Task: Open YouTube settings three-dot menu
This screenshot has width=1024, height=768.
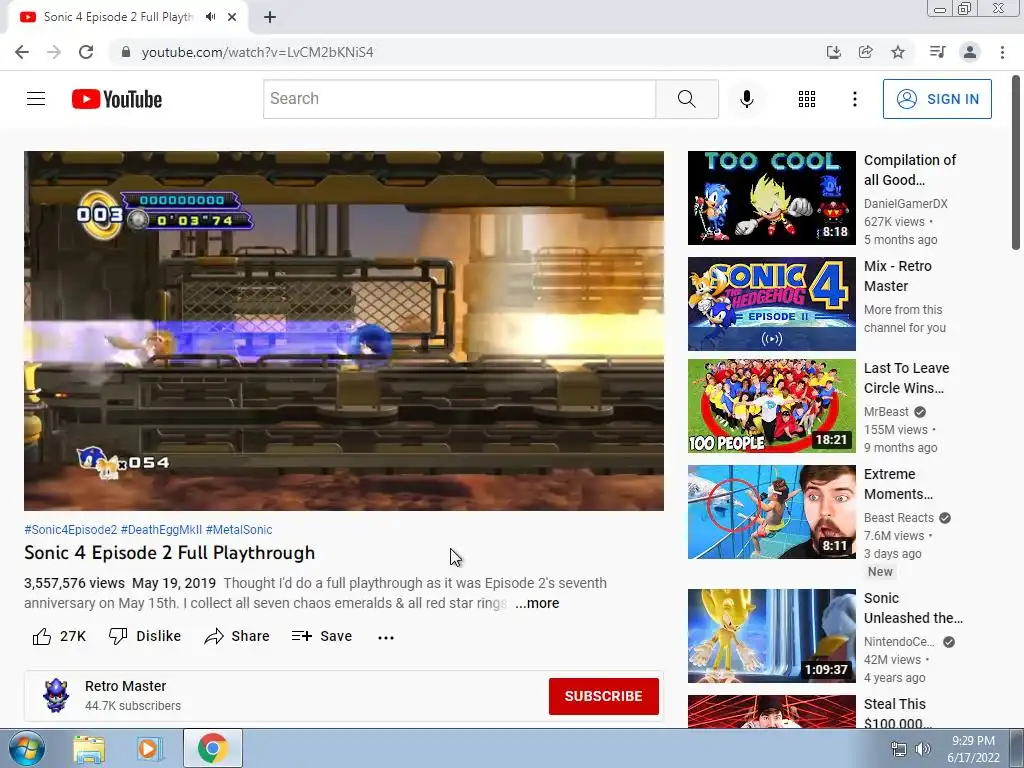Action: 854,99
